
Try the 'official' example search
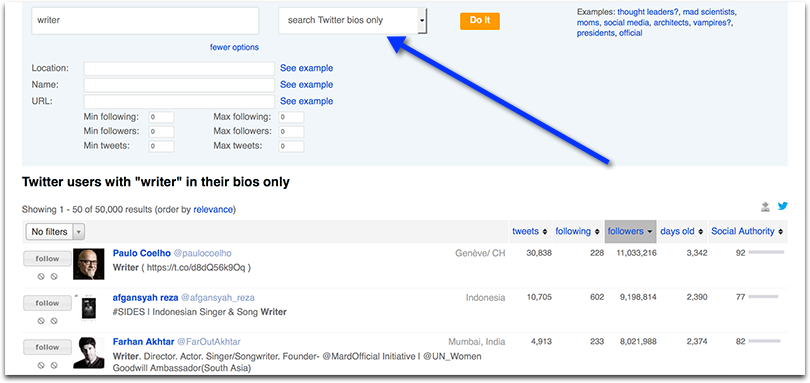tap(631, 33)
